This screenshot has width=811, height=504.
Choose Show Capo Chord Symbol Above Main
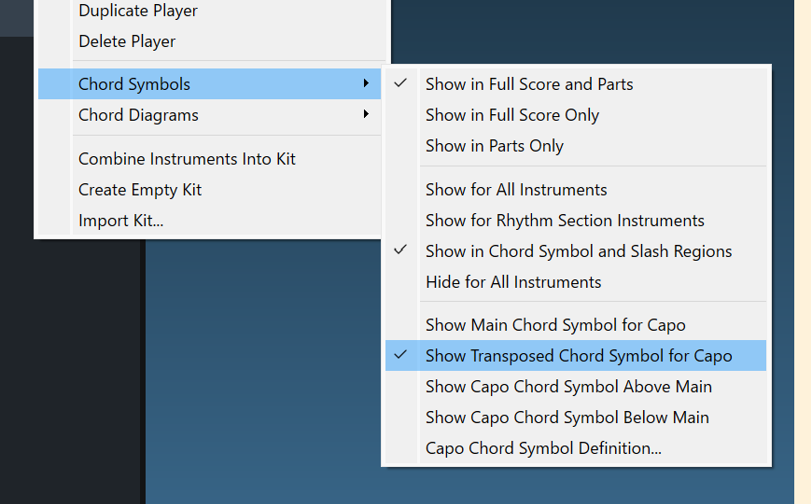click(x=568, y=387)
